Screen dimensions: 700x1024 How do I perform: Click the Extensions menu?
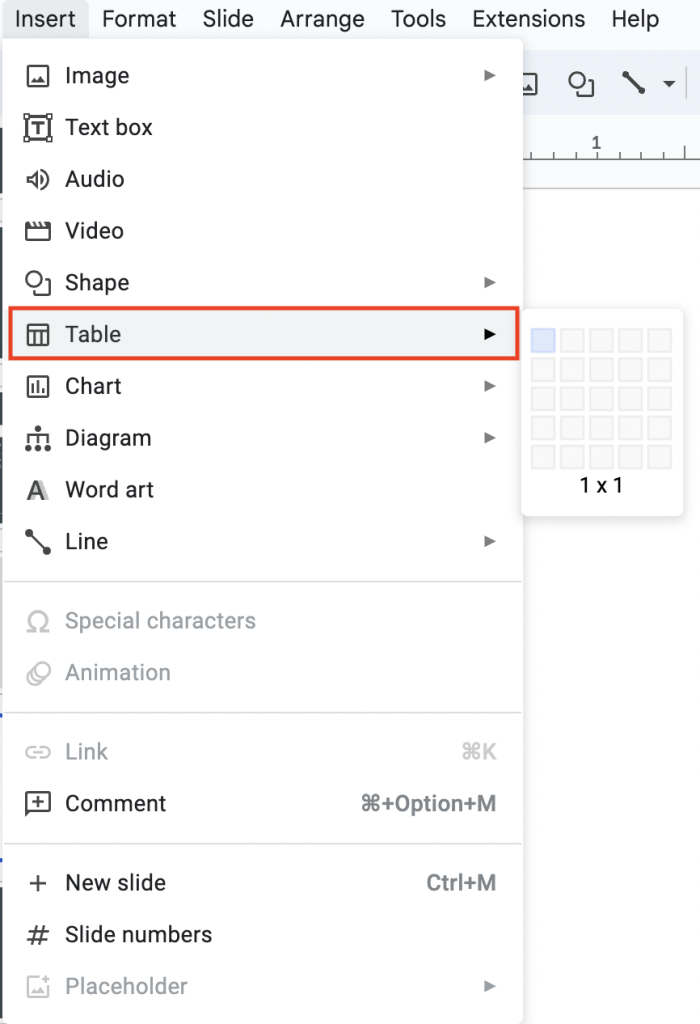(528, 18)
